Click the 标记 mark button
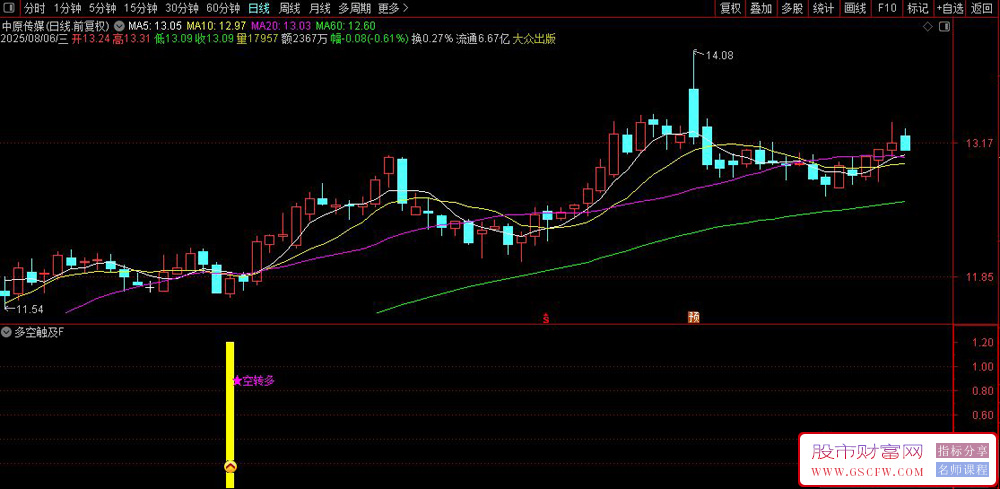This screenshot has height=489, width=1000. coord(918,8)
